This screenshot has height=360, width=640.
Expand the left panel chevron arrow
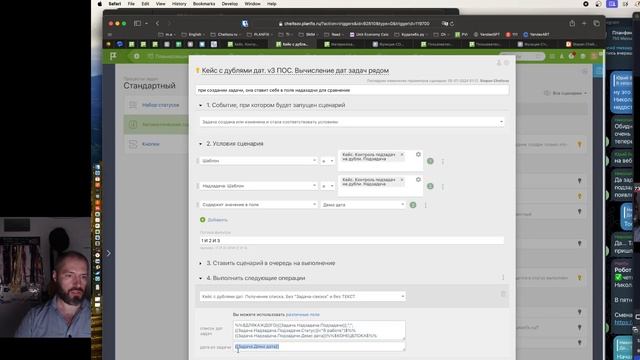coord(109,253)
